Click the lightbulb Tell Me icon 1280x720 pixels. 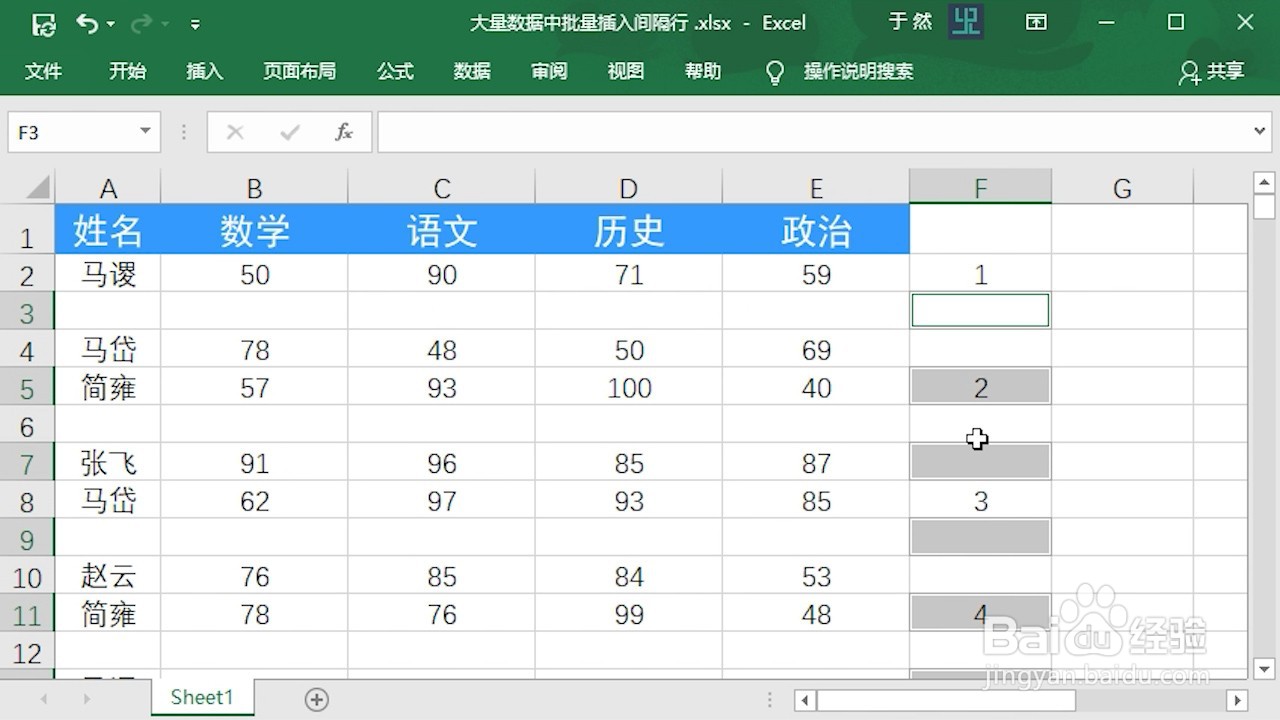(775, 72)
